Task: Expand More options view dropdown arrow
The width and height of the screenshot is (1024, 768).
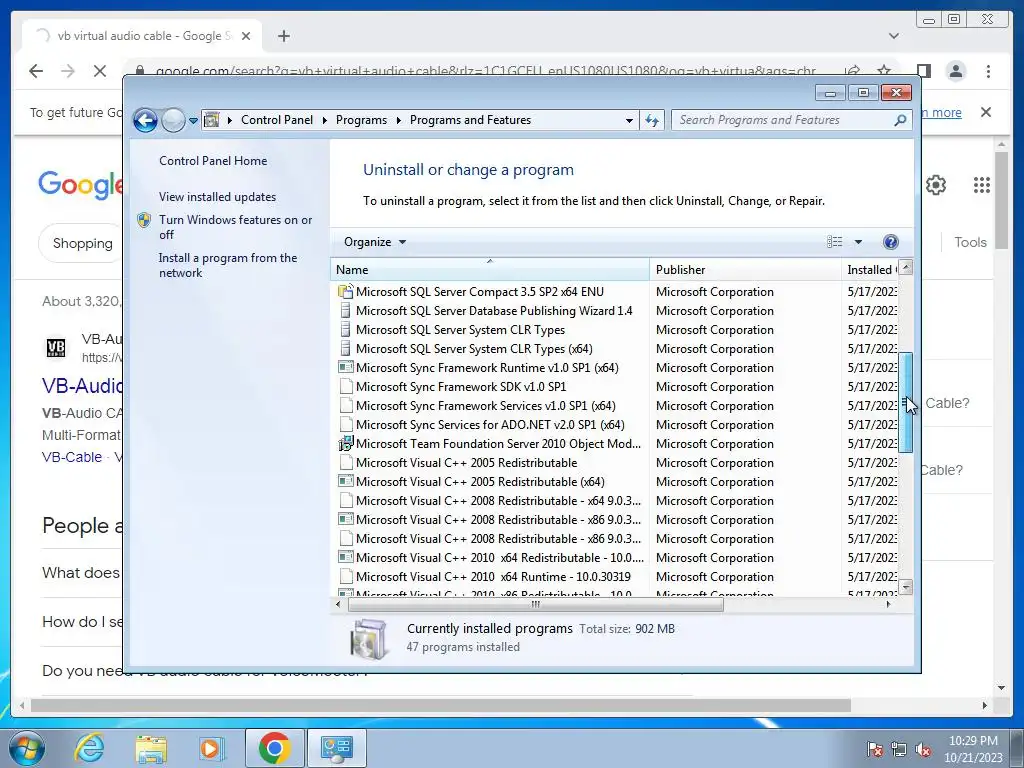Action: click(858, 242)
